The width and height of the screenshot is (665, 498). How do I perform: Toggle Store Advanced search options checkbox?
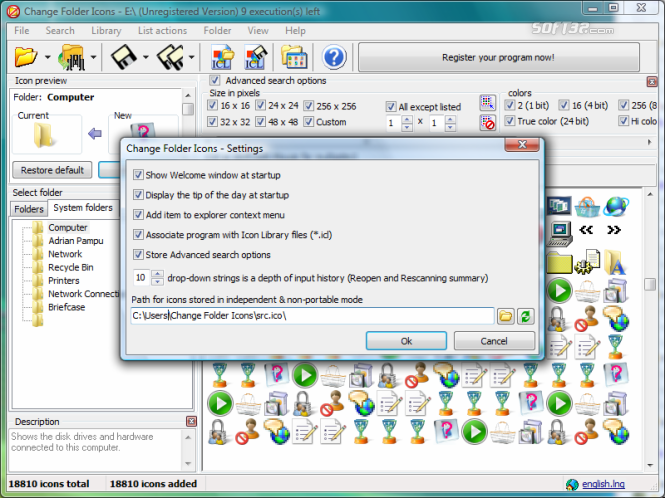click(138, 254)
